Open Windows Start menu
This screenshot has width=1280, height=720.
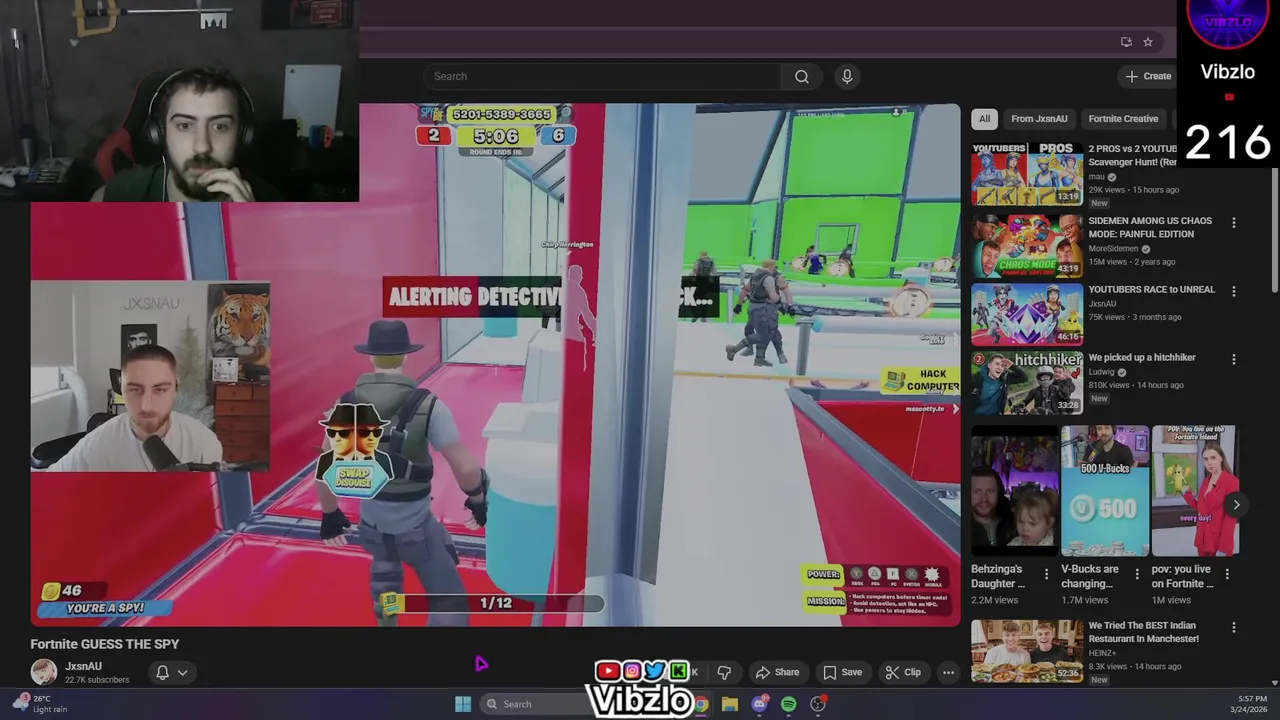coord(463,704)
